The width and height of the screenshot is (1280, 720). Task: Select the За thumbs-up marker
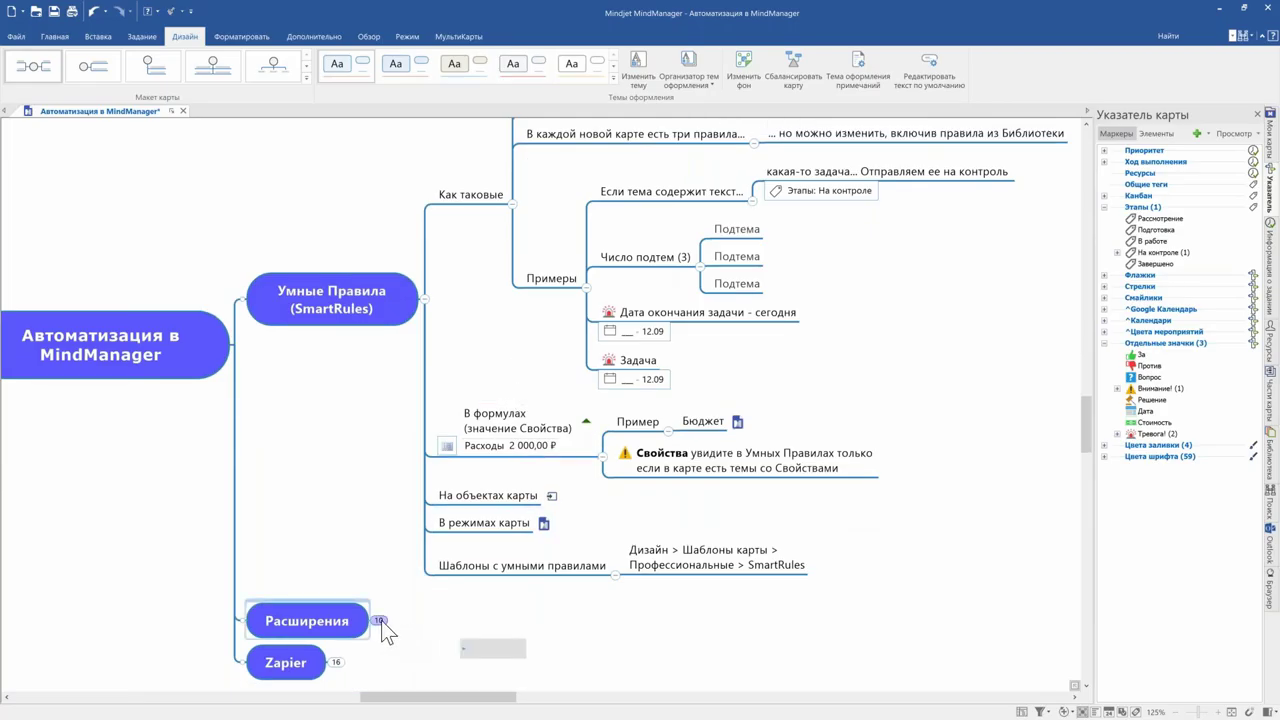(1136, 355)
